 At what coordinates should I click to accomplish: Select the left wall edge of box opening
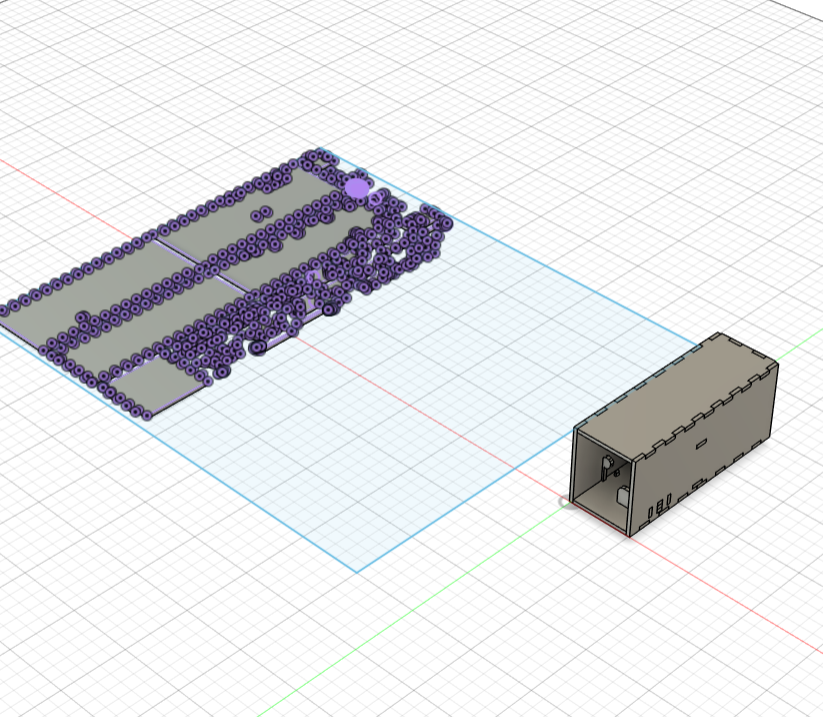point(574,465)
